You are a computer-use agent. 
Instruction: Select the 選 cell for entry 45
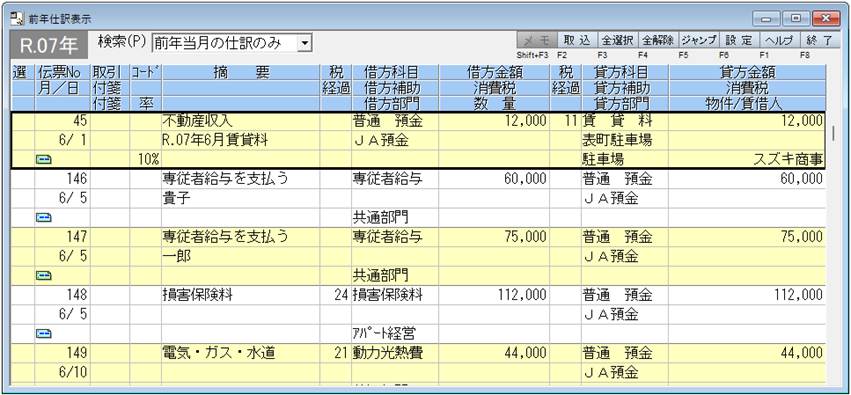(23, 121)
